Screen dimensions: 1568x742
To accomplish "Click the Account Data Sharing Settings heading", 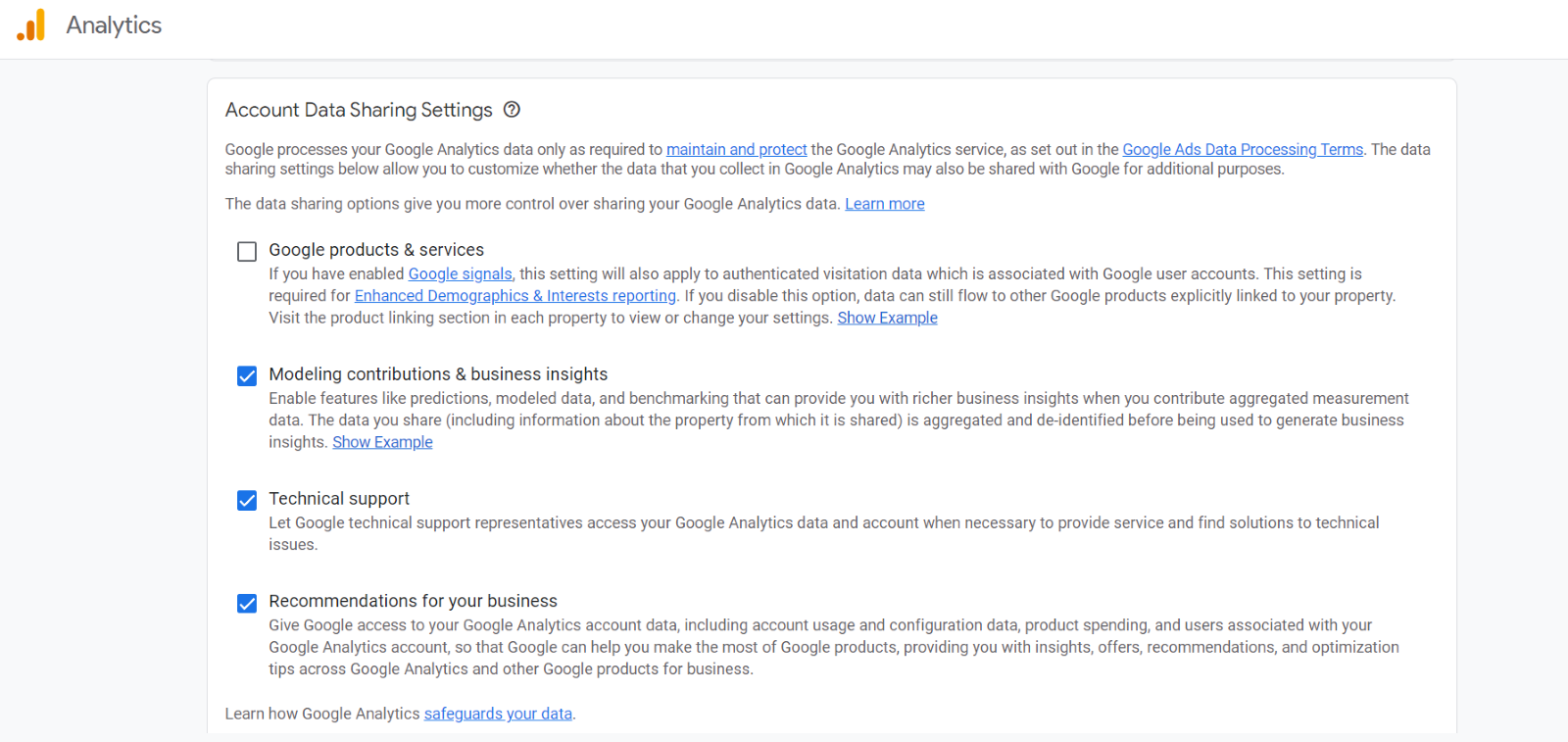I will tap(359, 110).
